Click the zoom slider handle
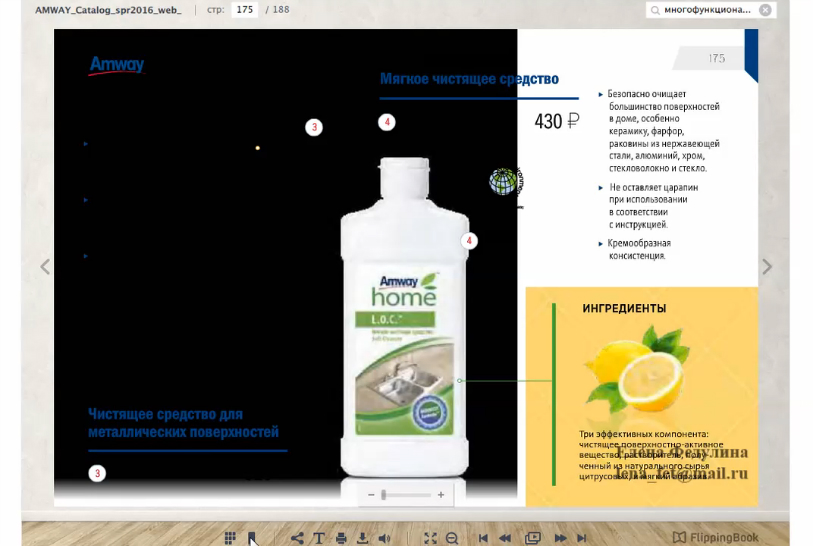Screen dimensions: 813x546 (384, 495)
